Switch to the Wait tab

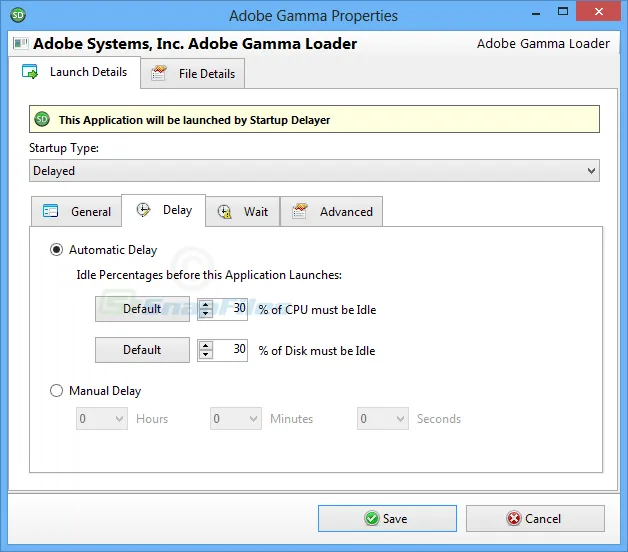(243, 212)
